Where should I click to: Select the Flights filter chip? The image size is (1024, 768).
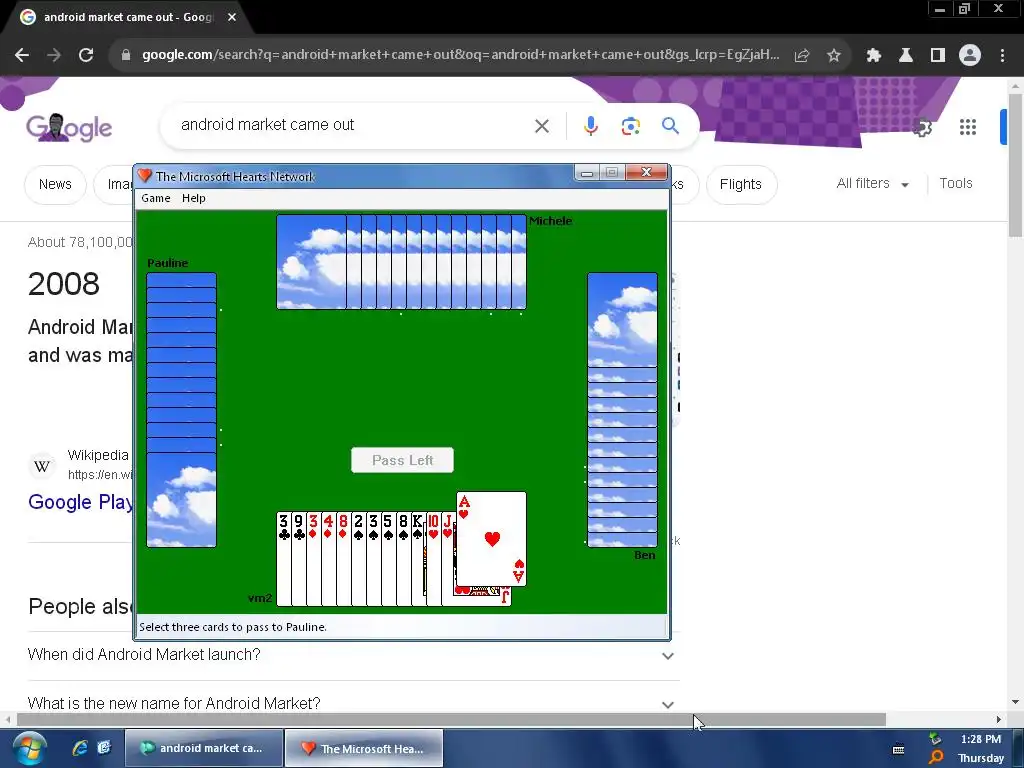pyautogui.click(x=741, y=184)
